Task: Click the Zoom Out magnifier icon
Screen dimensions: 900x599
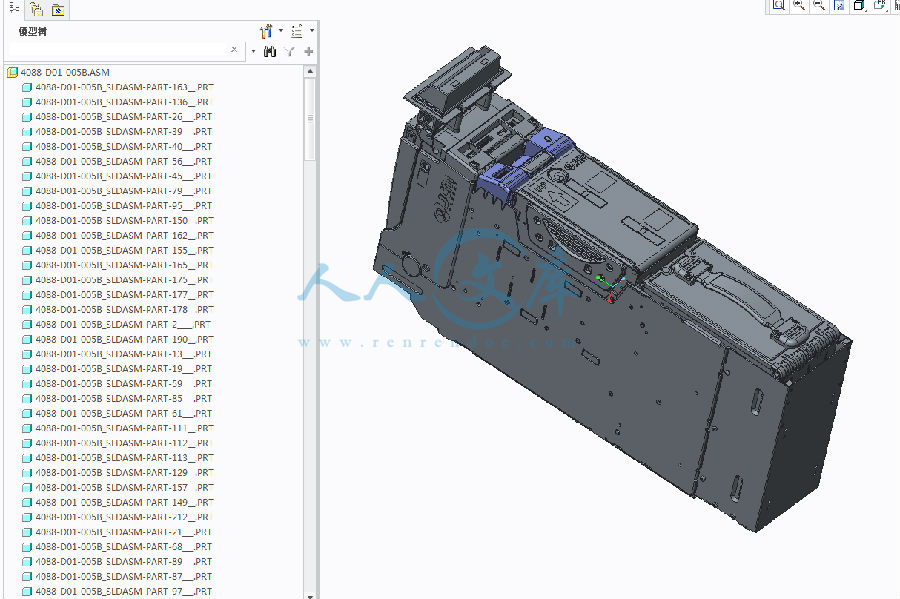Action: click(x=818, y=5)
